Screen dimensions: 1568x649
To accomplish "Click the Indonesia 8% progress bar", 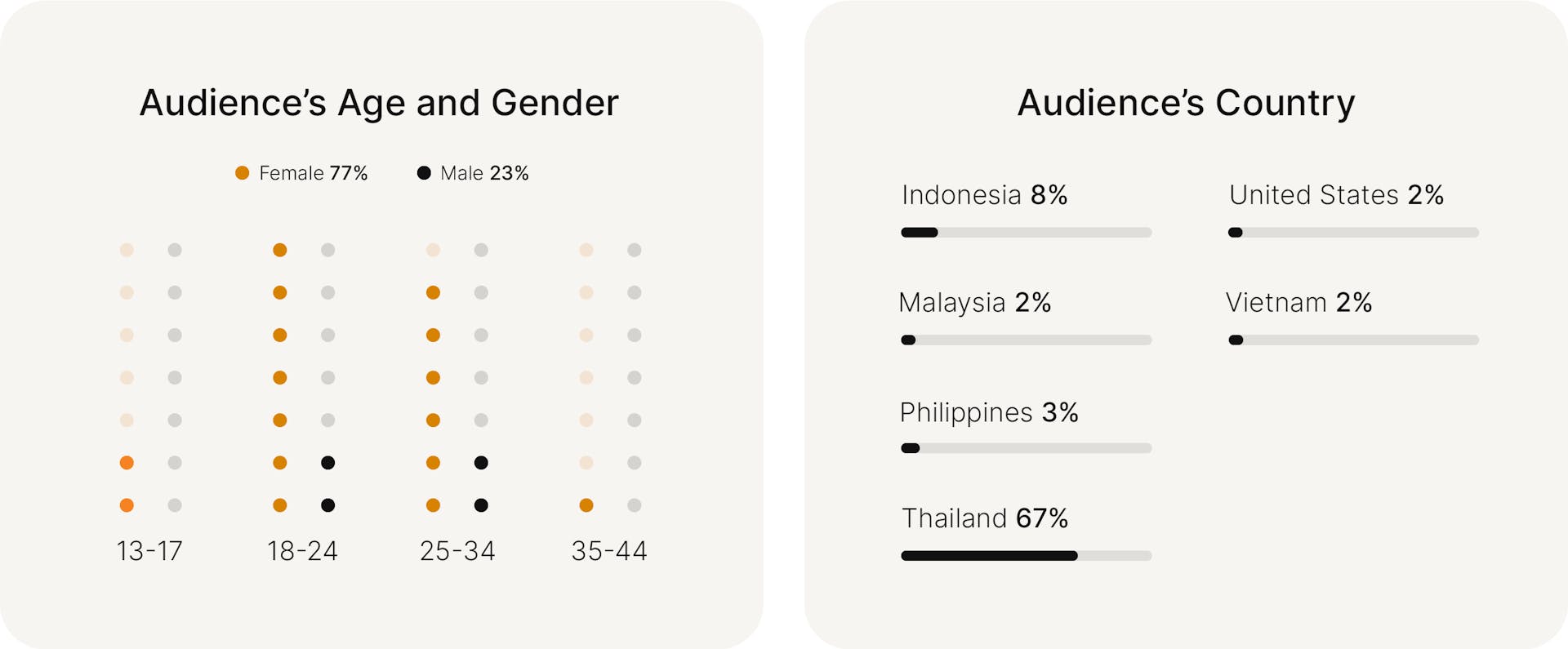I will pyautogui.click(x=1026, y=233).
